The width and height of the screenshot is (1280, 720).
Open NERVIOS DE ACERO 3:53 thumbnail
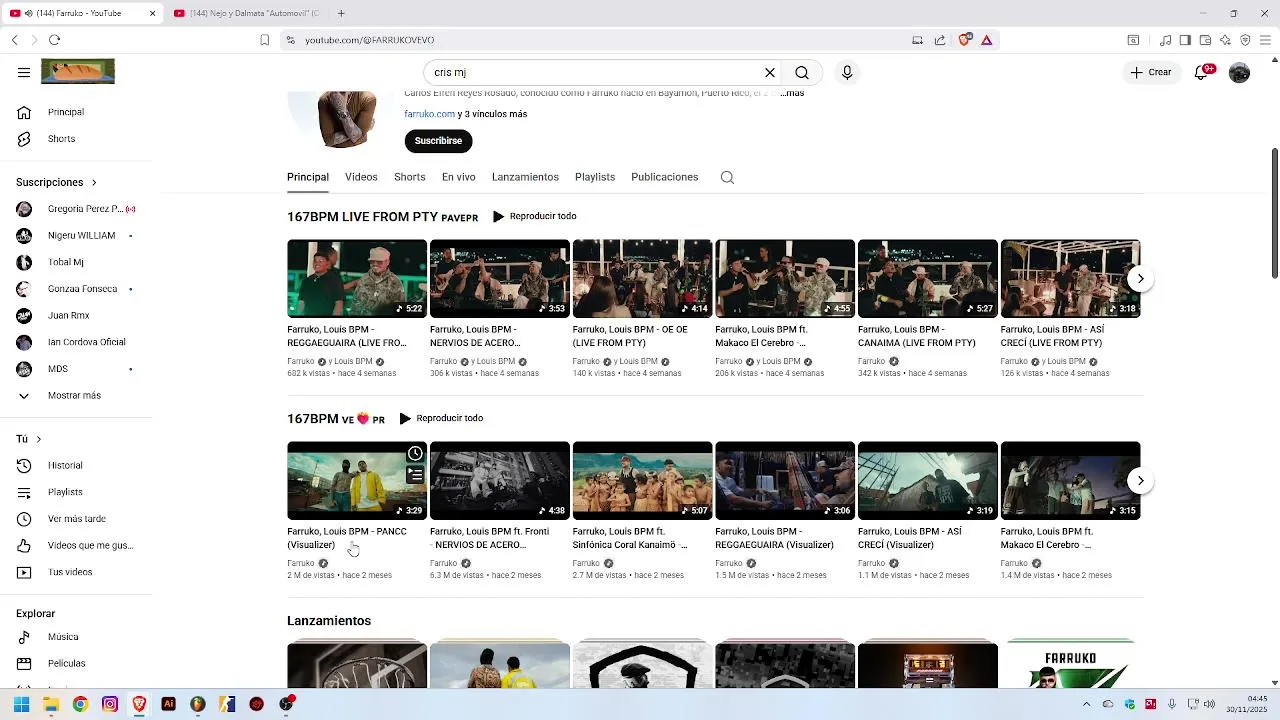pyautogui.click(x=500, y=279)
